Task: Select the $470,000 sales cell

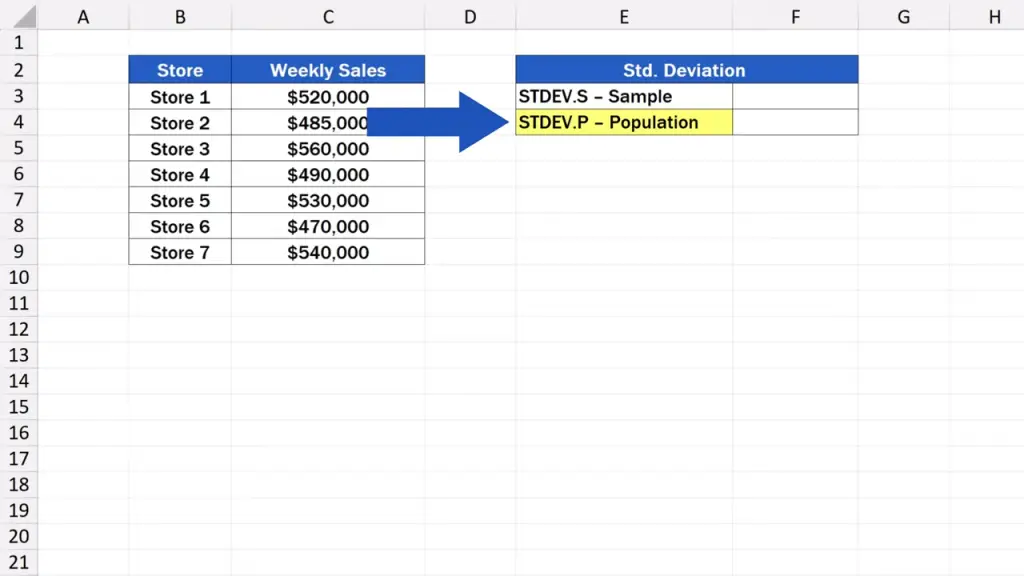Action: pyautogui.click(x=328, y=227)
